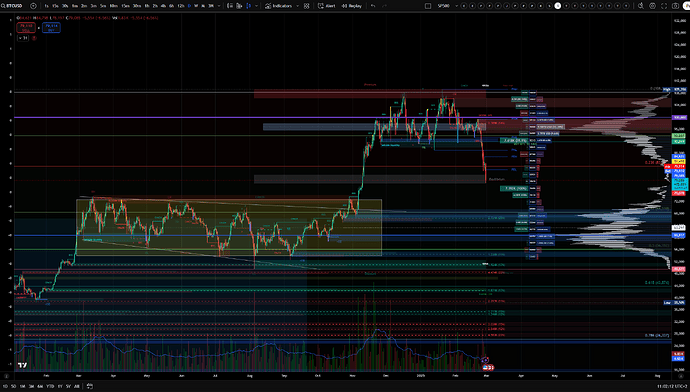Redo the last chart action
This screenshot has width=690, height=392.
(x=384, y=6)
